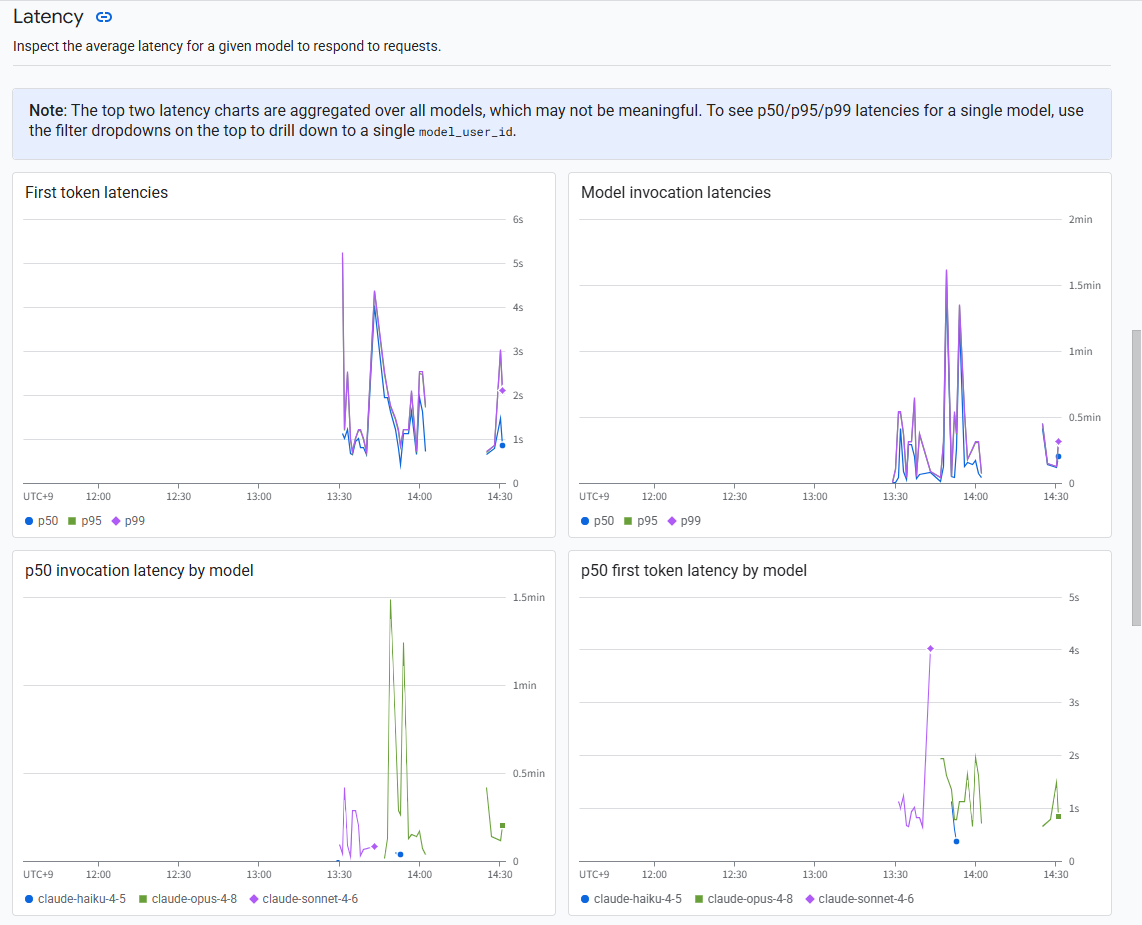Viewport: 1142px width, 925px height.
Task: Click the 13:30 axis label in First token latencies
Action: coord(339,497)
